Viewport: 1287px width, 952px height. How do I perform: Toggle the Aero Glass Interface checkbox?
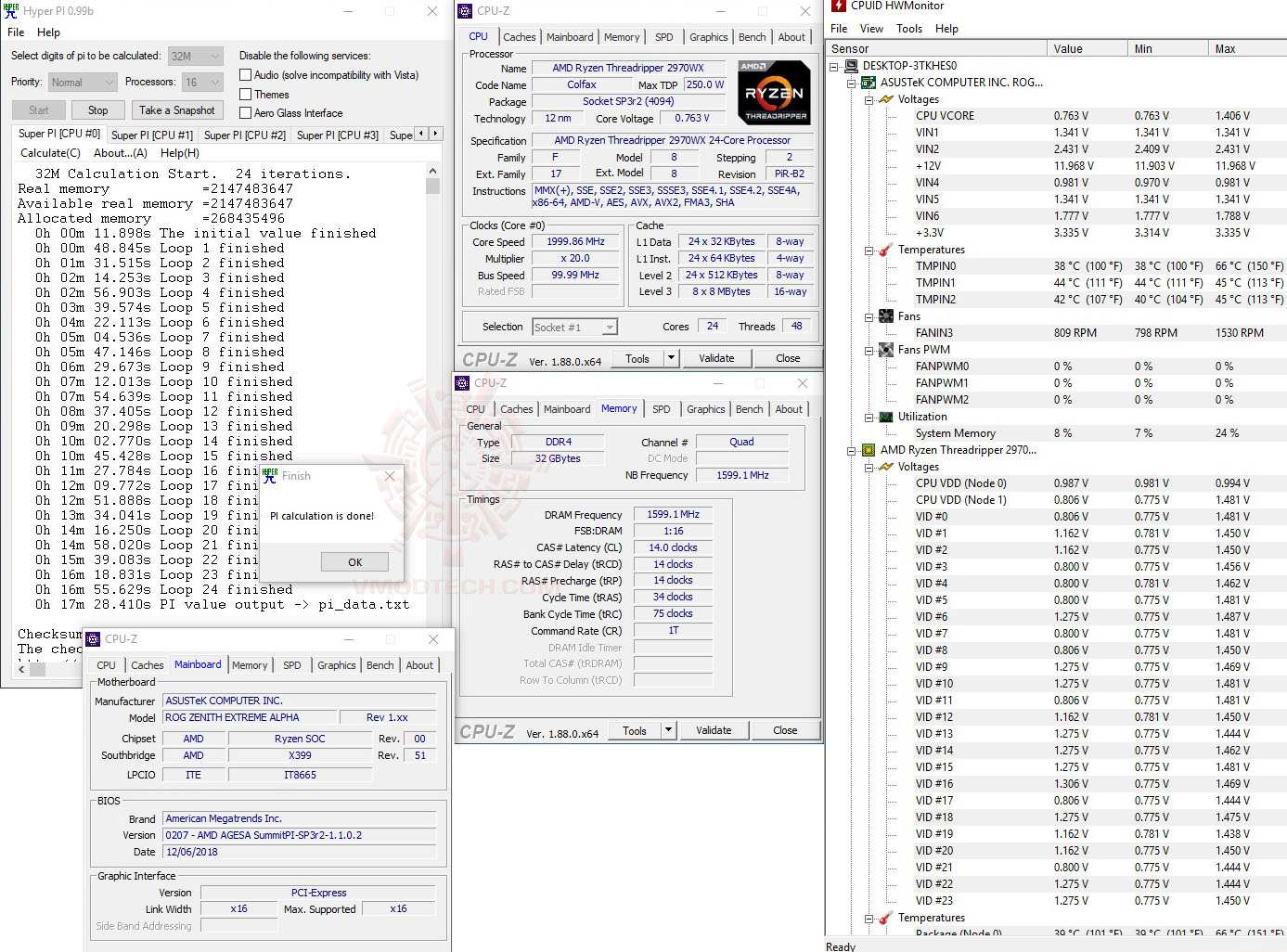(x=246, y=113)
